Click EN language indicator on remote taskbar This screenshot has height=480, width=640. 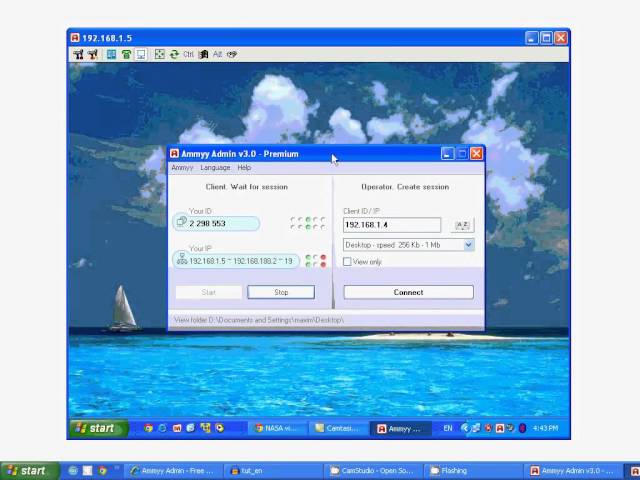[448, 428]
